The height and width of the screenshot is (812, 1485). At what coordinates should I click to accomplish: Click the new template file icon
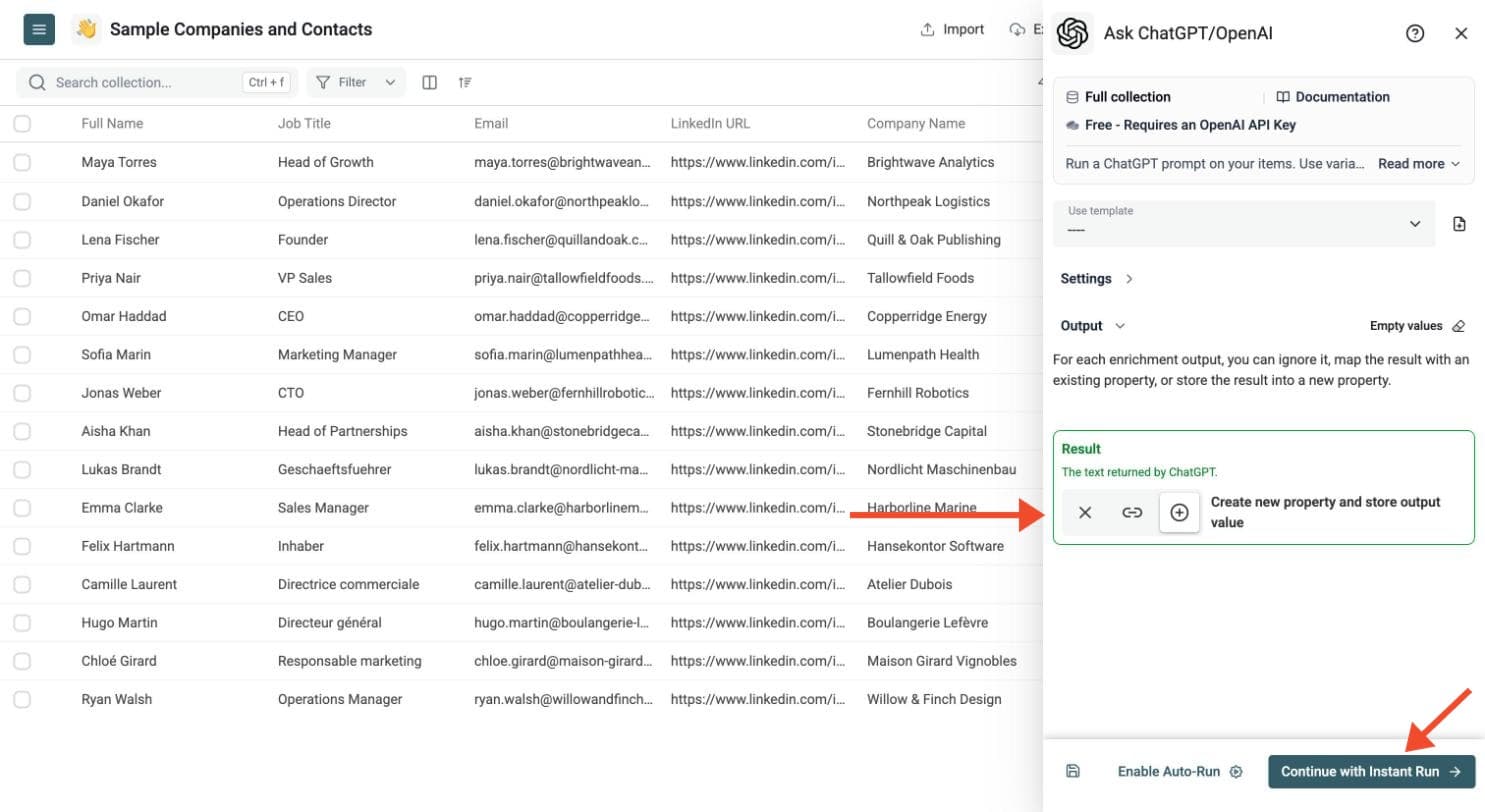pos(1459,224)
